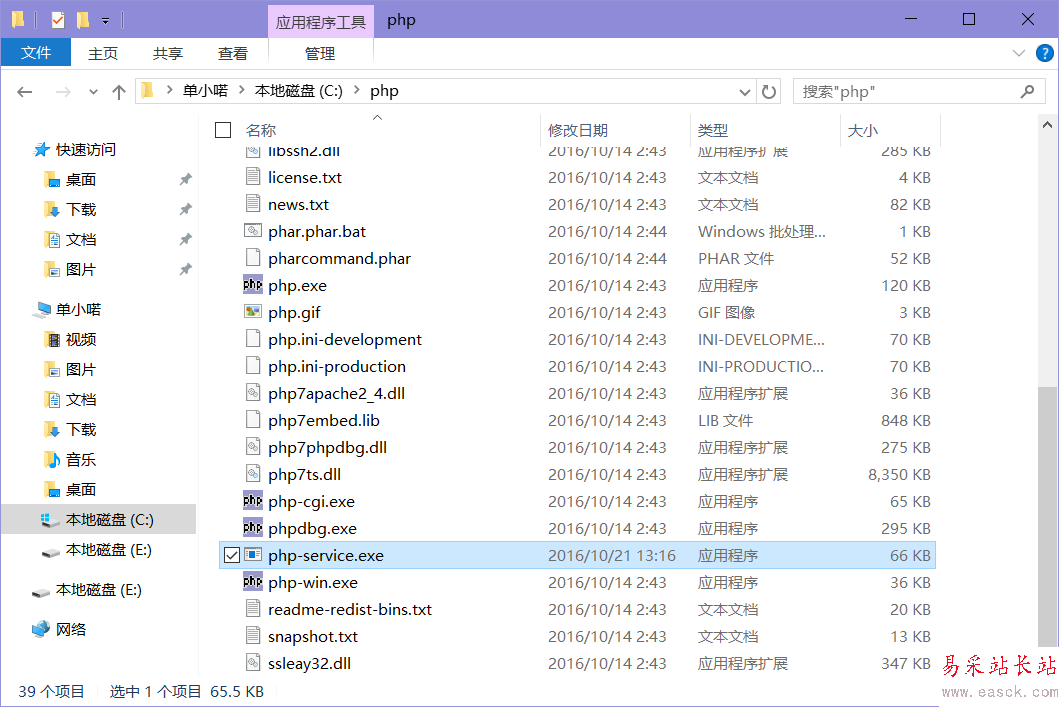This screenshot has height=707, width=1059.
Task: Click the license.txt document icon
Action: [253, 177]
